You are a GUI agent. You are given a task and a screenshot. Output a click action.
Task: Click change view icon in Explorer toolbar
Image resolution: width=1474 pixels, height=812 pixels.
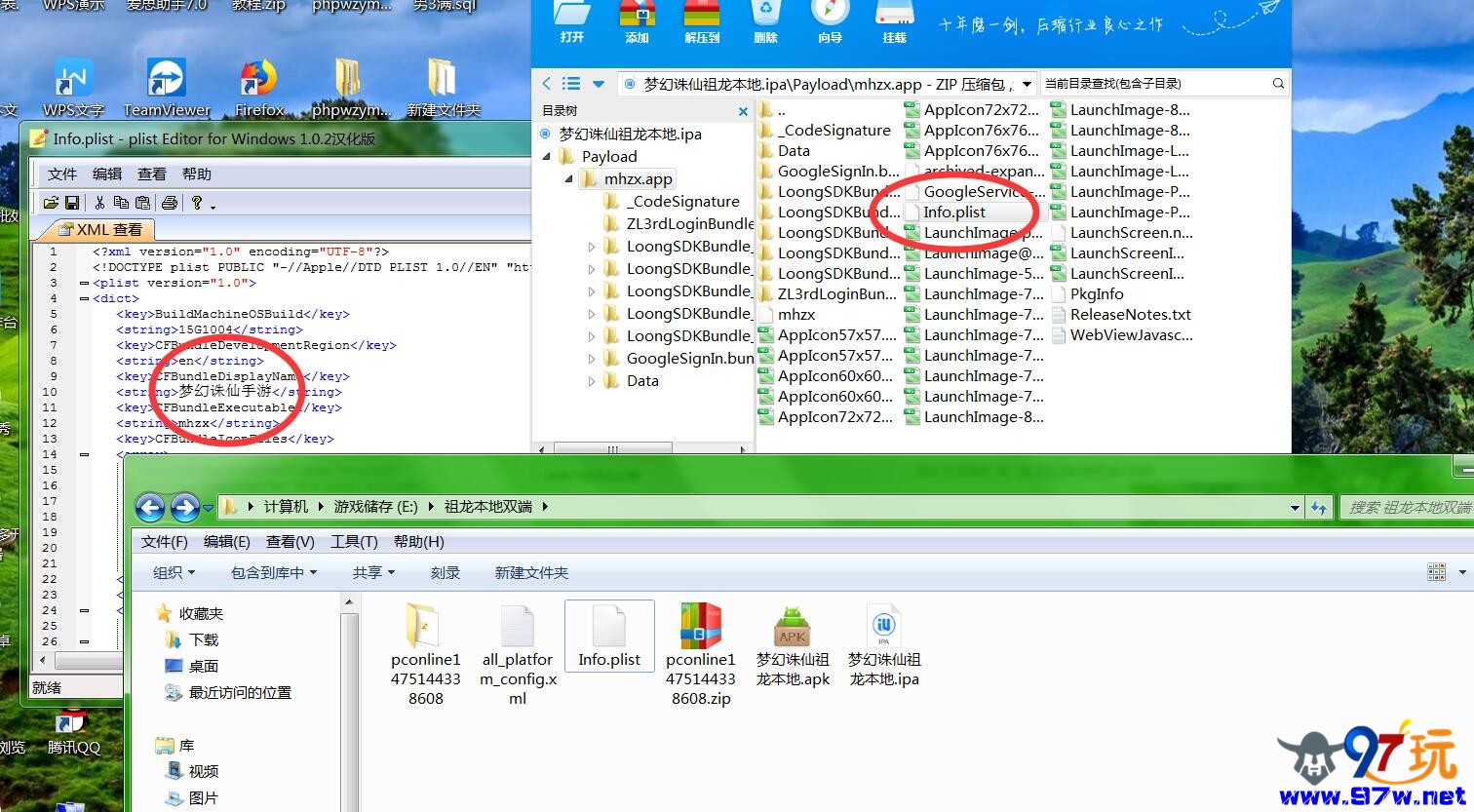point(1436,572)
